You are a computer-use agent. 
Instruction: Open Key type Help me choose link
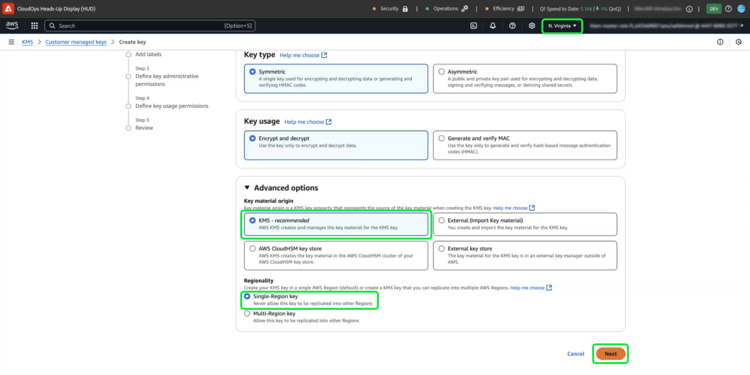tap(303, 55)
